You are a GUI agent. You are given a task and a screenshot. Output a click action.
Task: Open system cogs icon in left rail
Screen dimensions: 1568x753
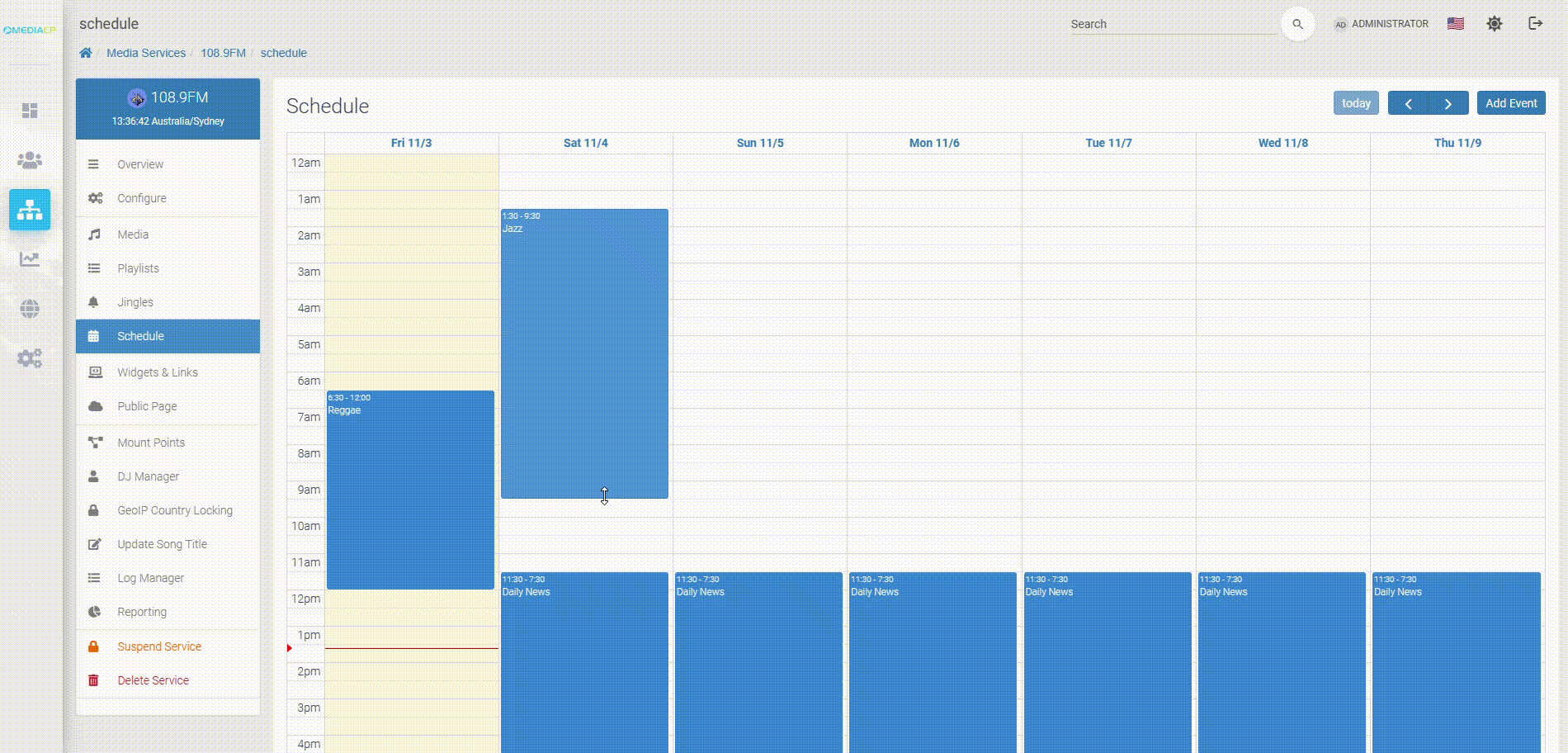tap(30, 358)
